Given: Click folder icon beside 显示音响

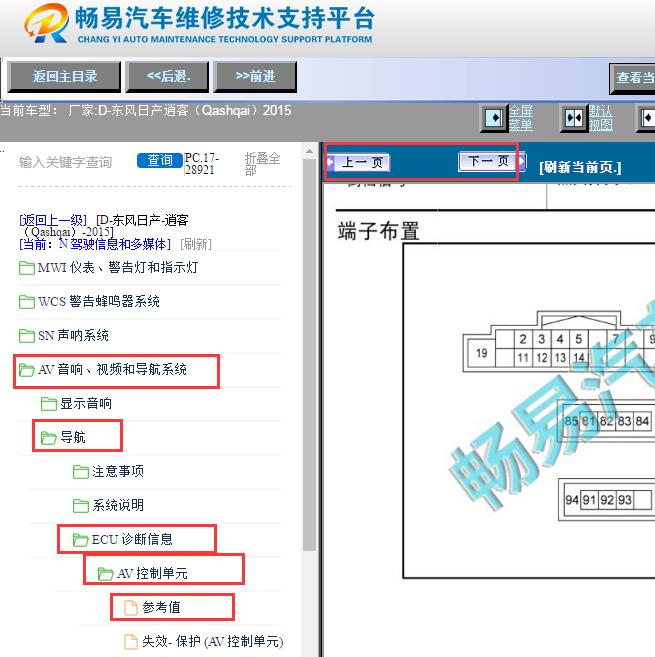Looking at the screenshot, I should [49, 404].
